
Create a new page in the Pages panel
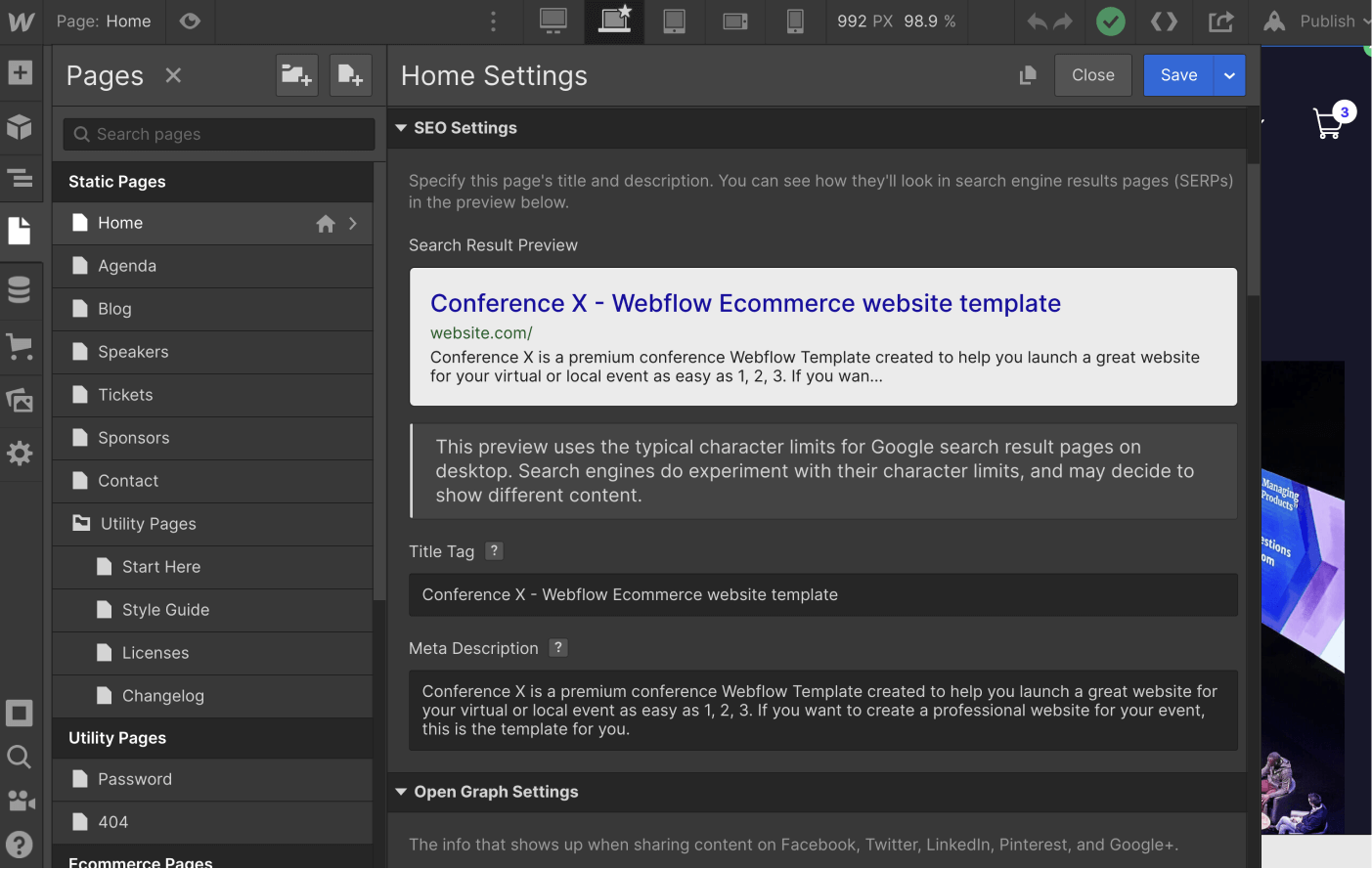350,75
